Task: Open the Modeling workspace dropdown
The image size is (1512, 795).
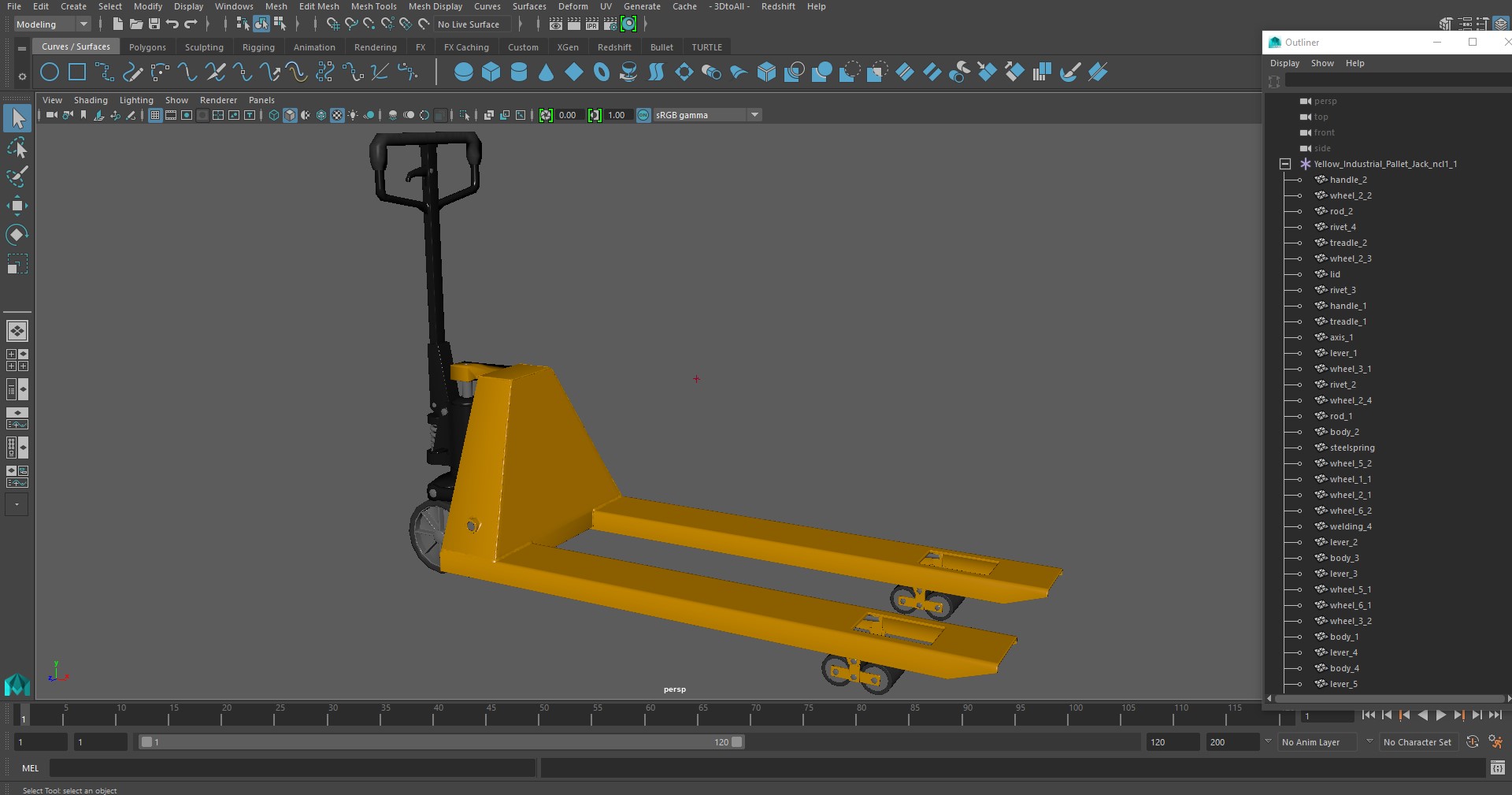Action: tap(53, 24)
